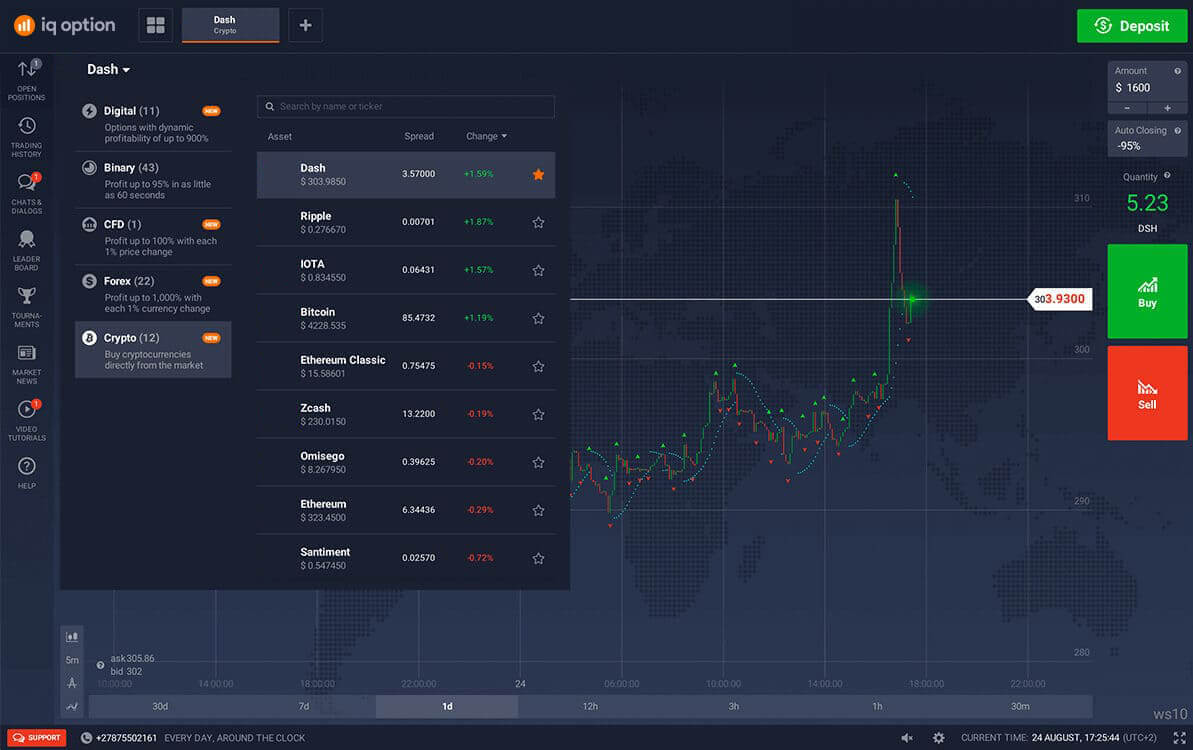Screen dimensions: 1193x750
Task: Open Trading History from the sidebar
Action: (x=27, y=137)
